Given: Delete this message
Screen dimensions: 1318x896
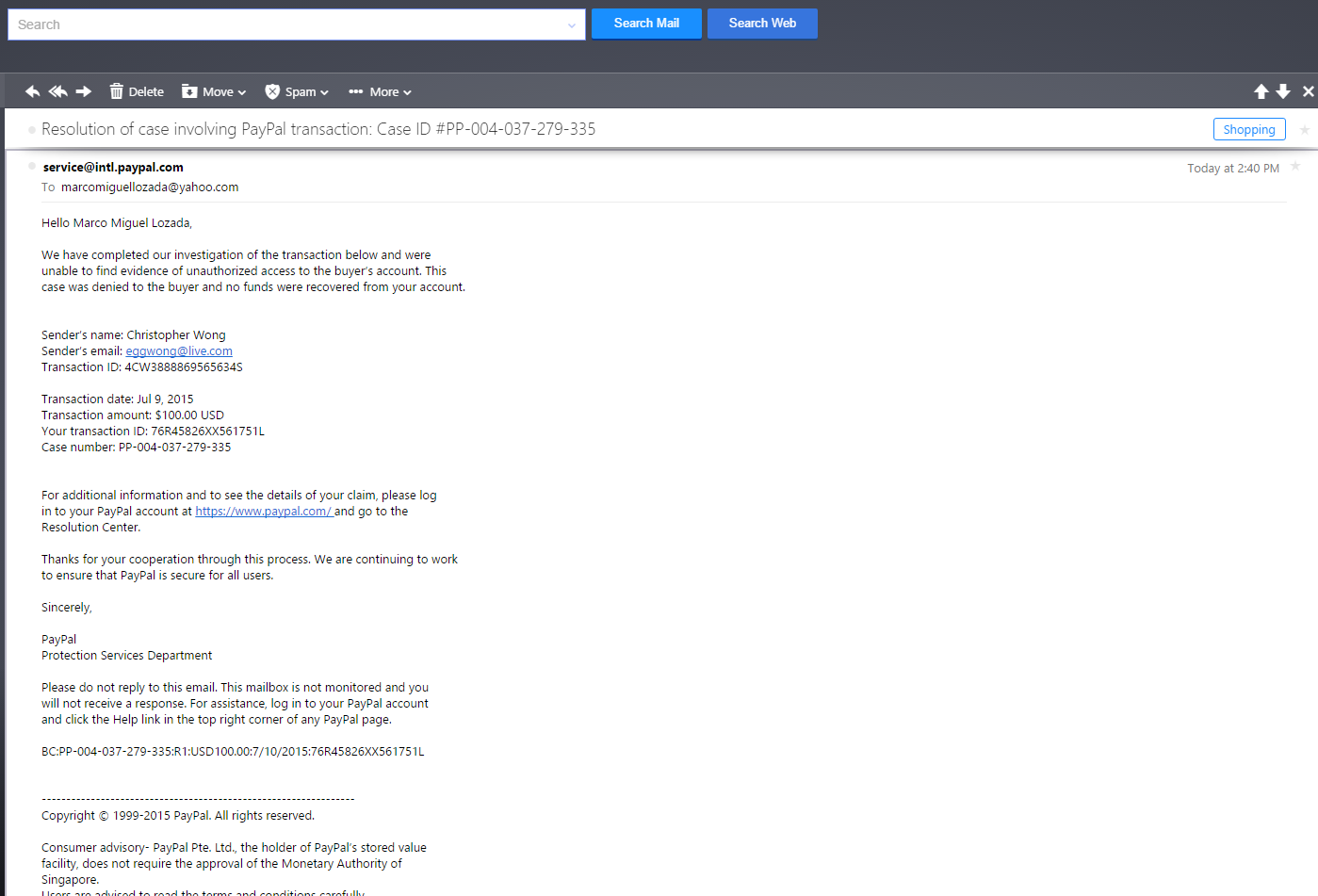Looking at the screenshot, I should (x=137, y=91).
